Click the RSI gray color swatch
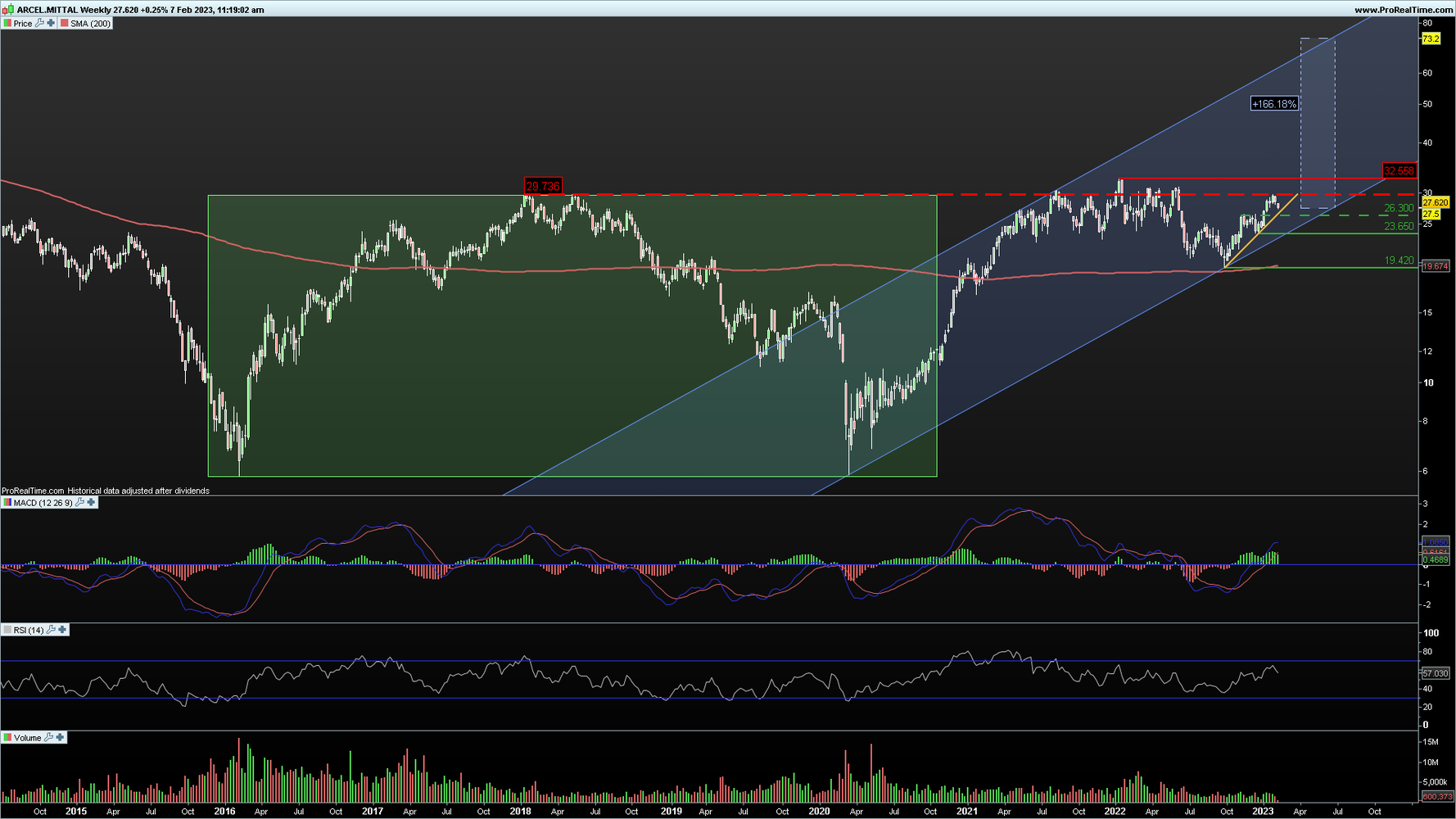The width and height of the screenshot is (1456, 819). point(7,630)
